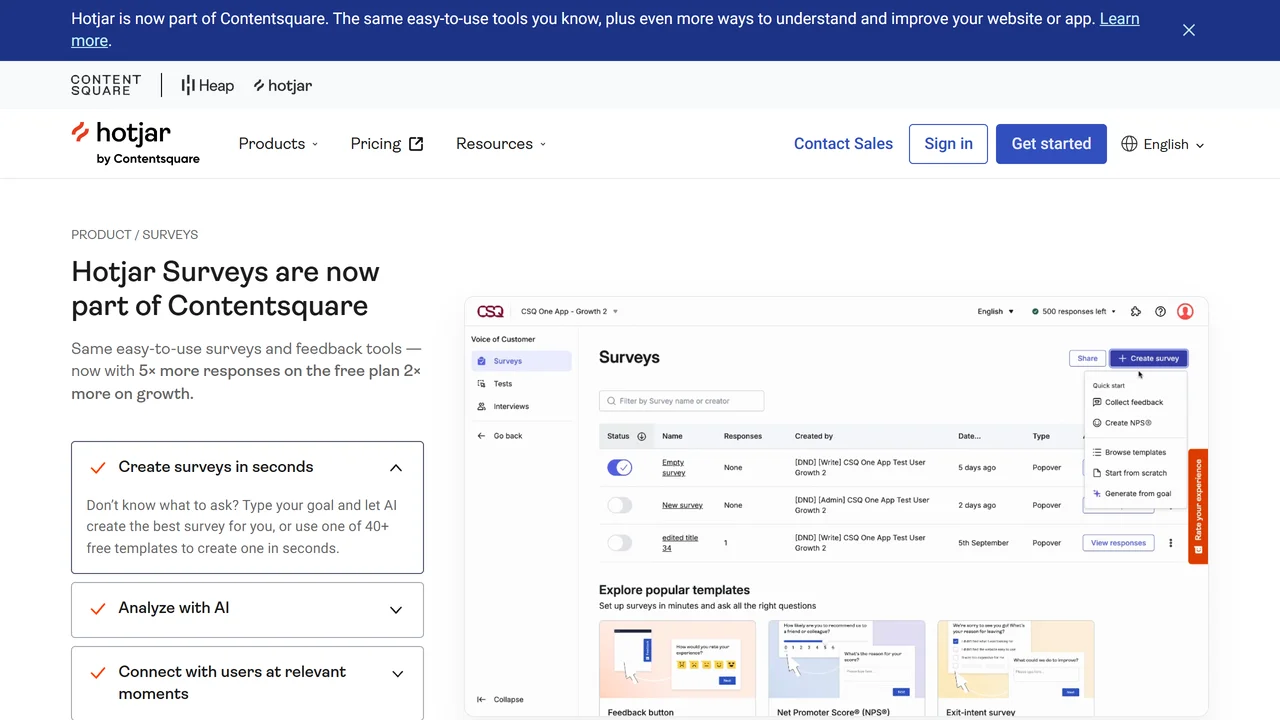
Task: Click the "5 days ago" date cell
Action: tap(977, 467)
